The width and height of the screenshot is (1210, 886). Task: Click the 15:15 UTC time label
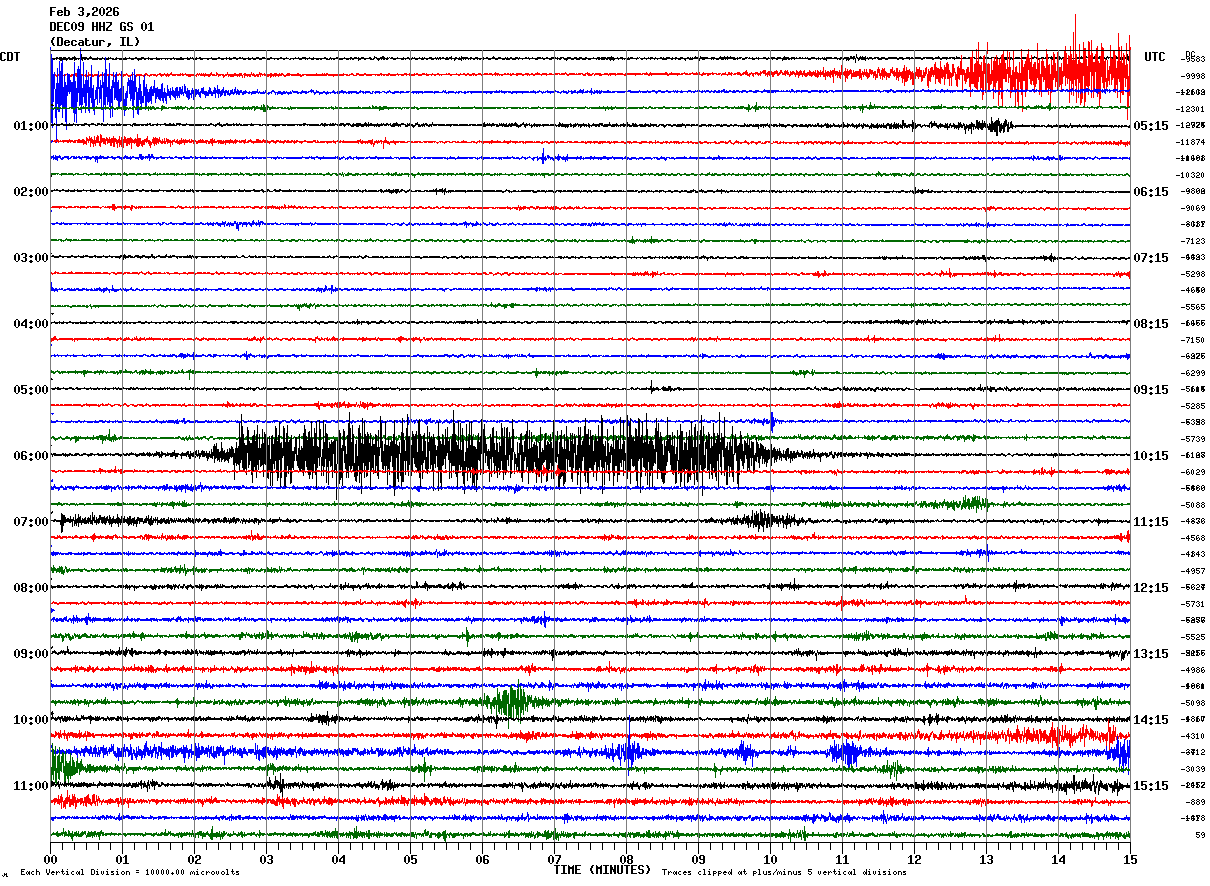click(x=1151, y=786)
